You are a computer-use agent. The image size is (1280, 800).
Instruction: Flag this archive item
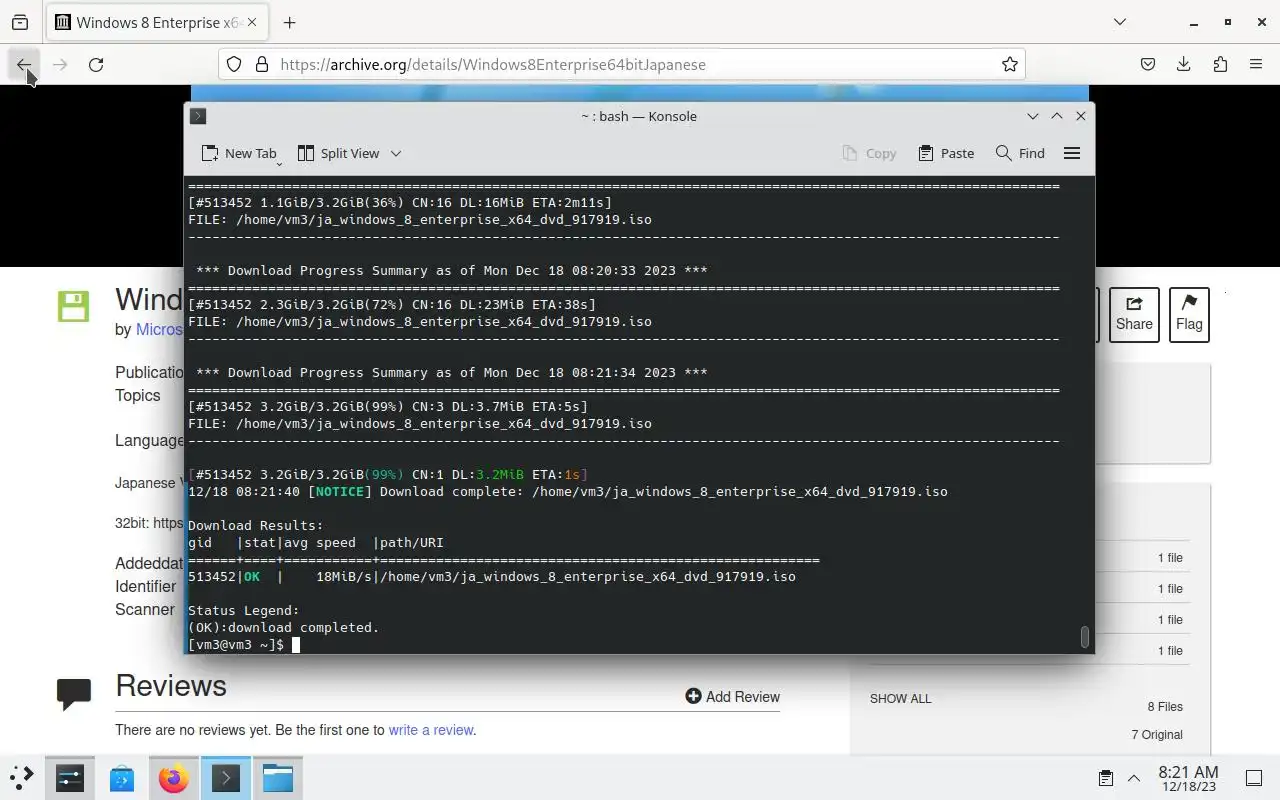1189,314
